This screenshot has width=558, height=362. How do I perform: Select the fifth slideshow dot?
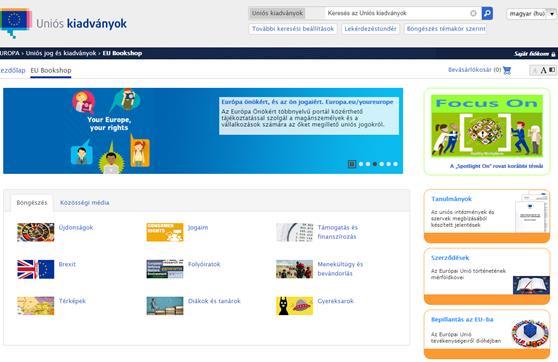[389, 164]
